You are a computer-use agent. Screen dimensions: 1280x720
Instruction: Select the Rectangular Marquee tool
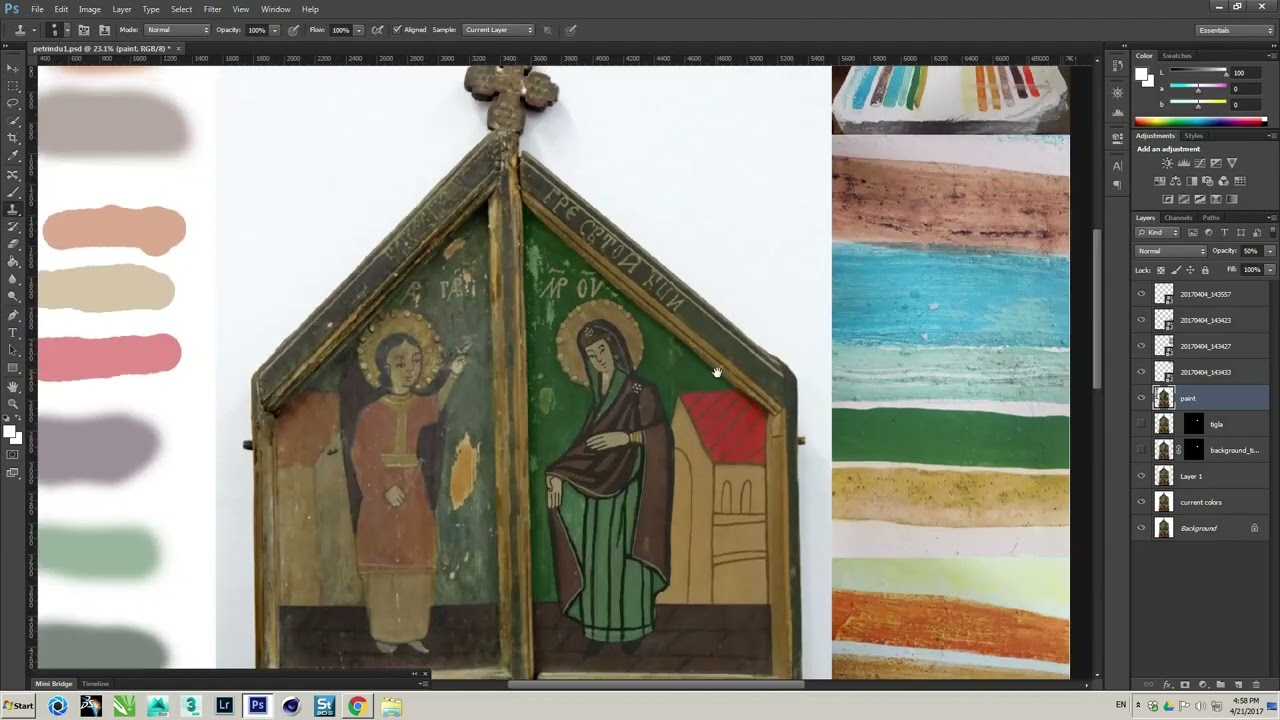[13, 85]
